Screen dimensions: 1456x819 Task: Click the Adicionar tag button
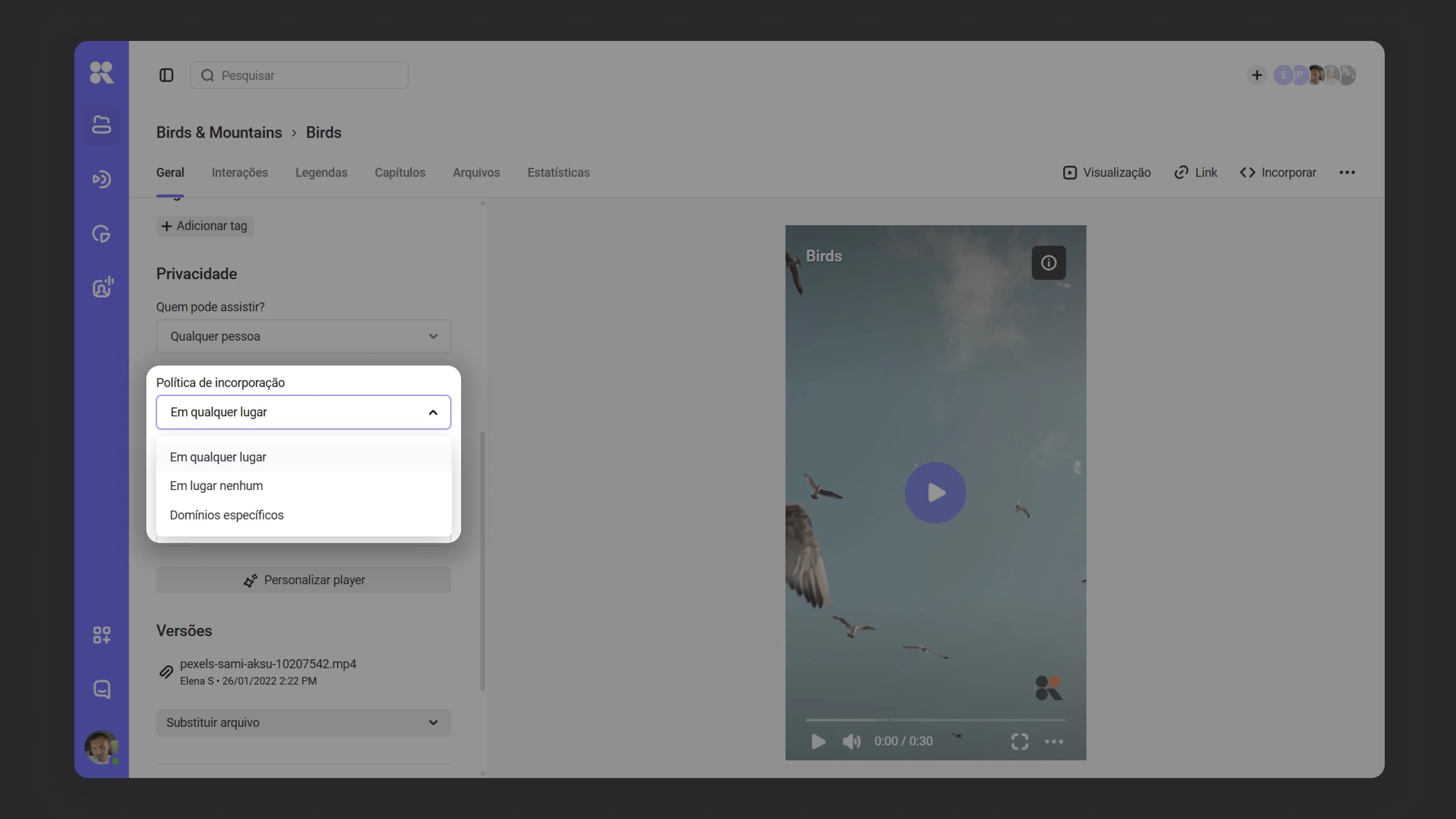(x=205, y=226)
